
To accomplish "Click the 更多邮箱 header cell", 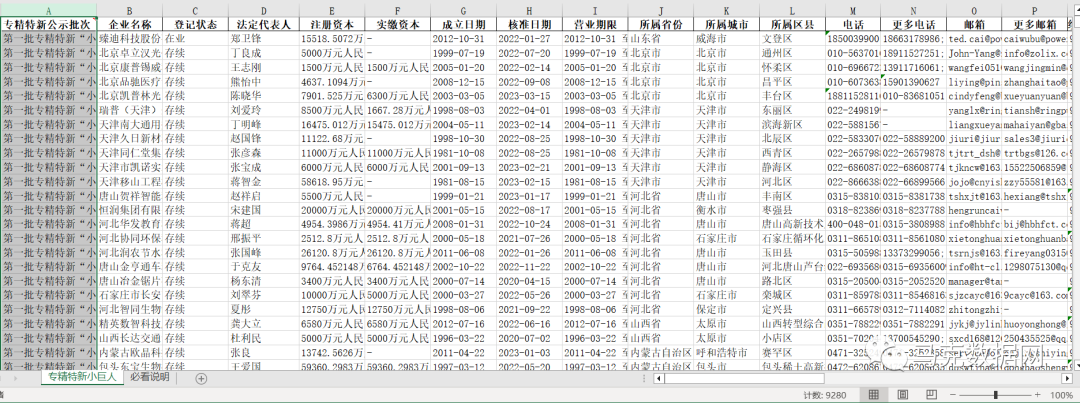I will [x=1035, y=24].
